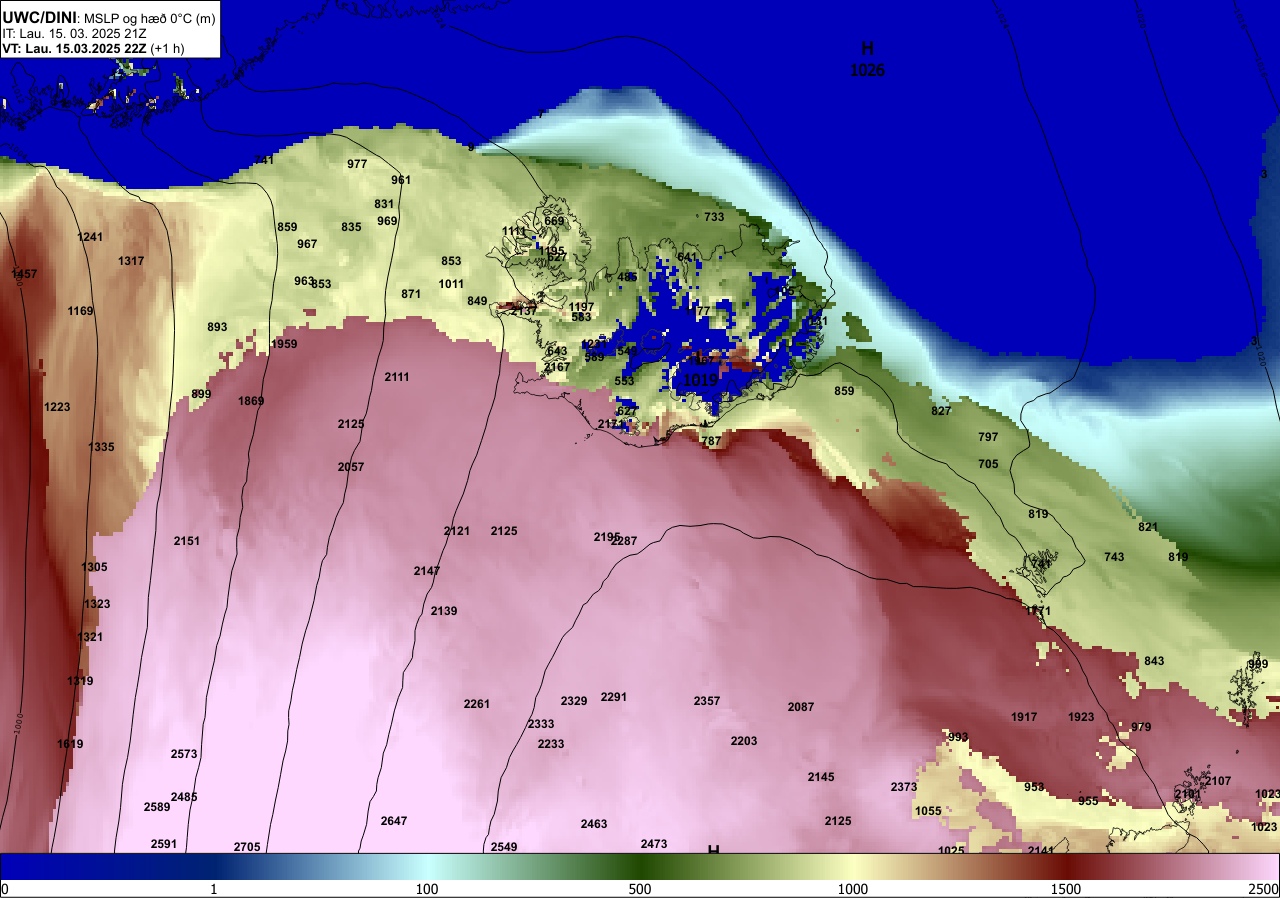Select the 1917 height value
This screenshot has width=1280, height=898.
(1024, 717)
